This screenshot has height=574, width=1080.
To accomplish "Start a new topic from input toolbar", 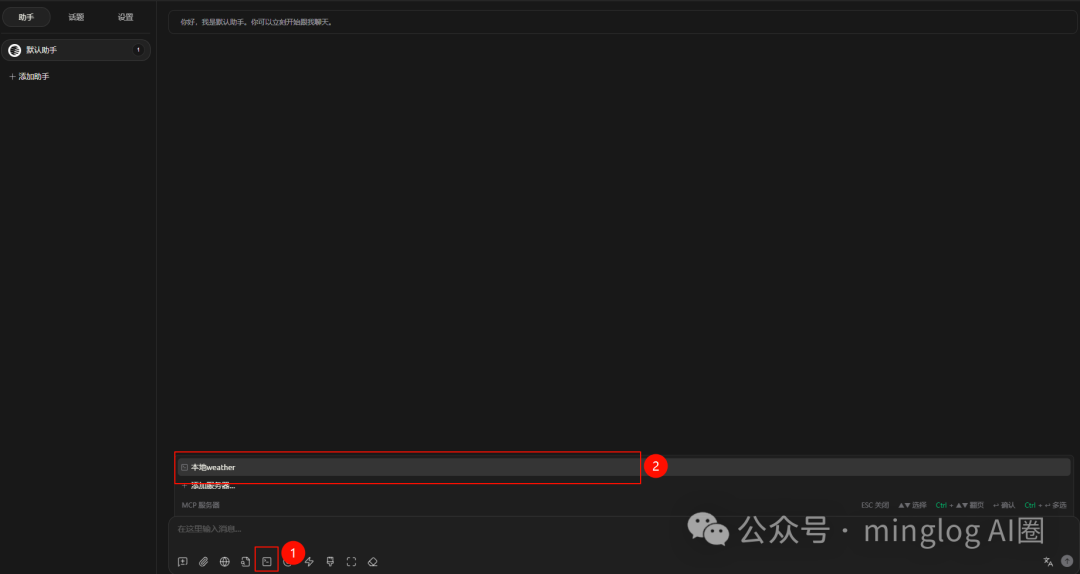I will pos(183,562).
